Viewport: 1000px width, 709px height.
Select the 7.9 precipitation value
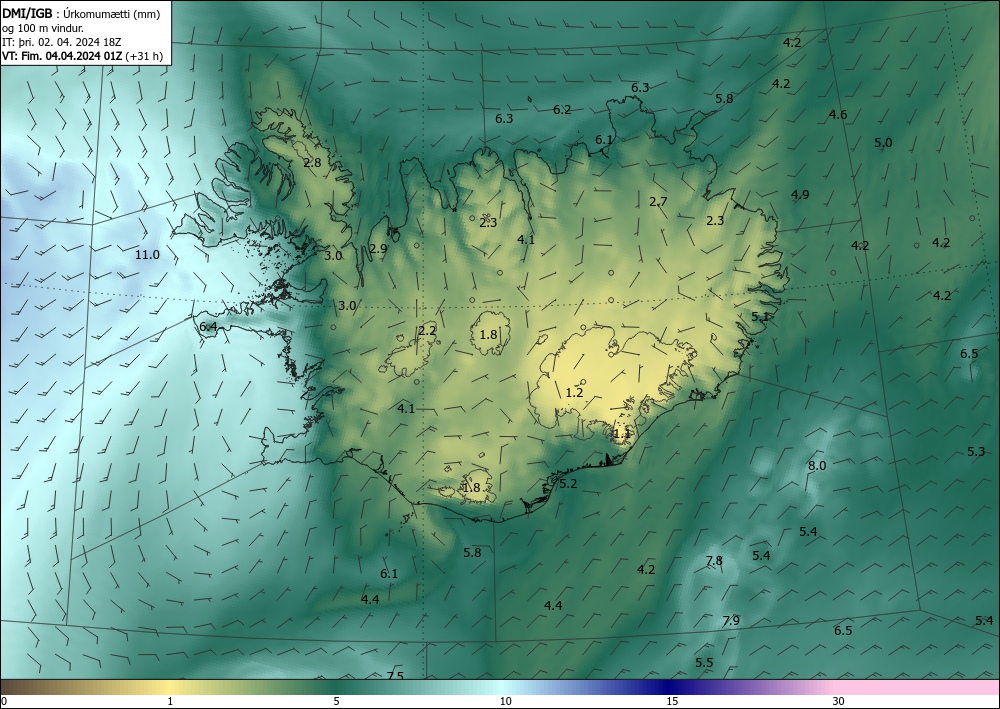click(x=731, y=620)
